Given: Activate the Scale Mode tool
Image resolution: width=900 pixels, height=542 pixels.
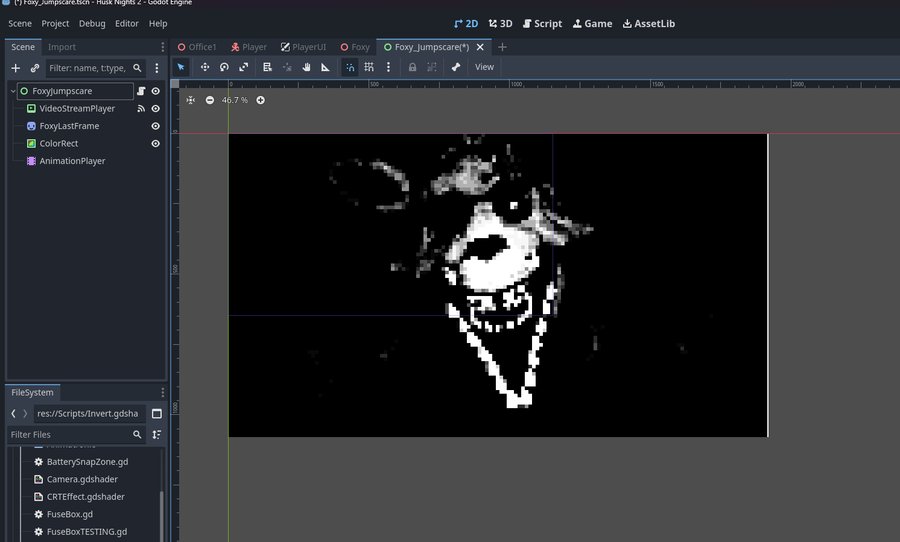Looking at the screenshot, I should (244, 67).
